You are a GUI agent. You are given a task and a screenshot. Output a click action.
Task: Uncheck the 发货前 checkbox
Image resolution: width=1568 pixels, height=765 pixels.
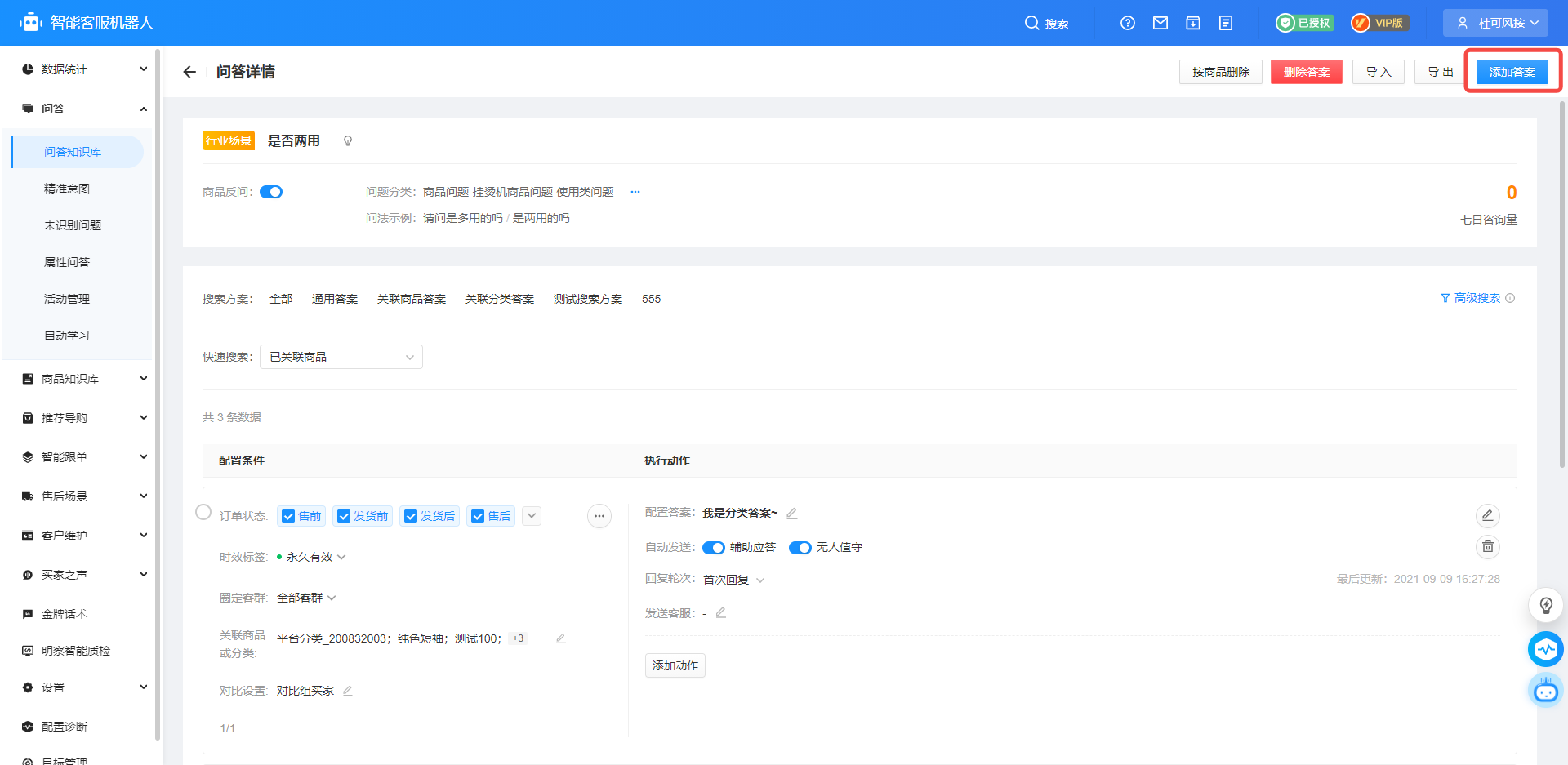click(344, 516)
